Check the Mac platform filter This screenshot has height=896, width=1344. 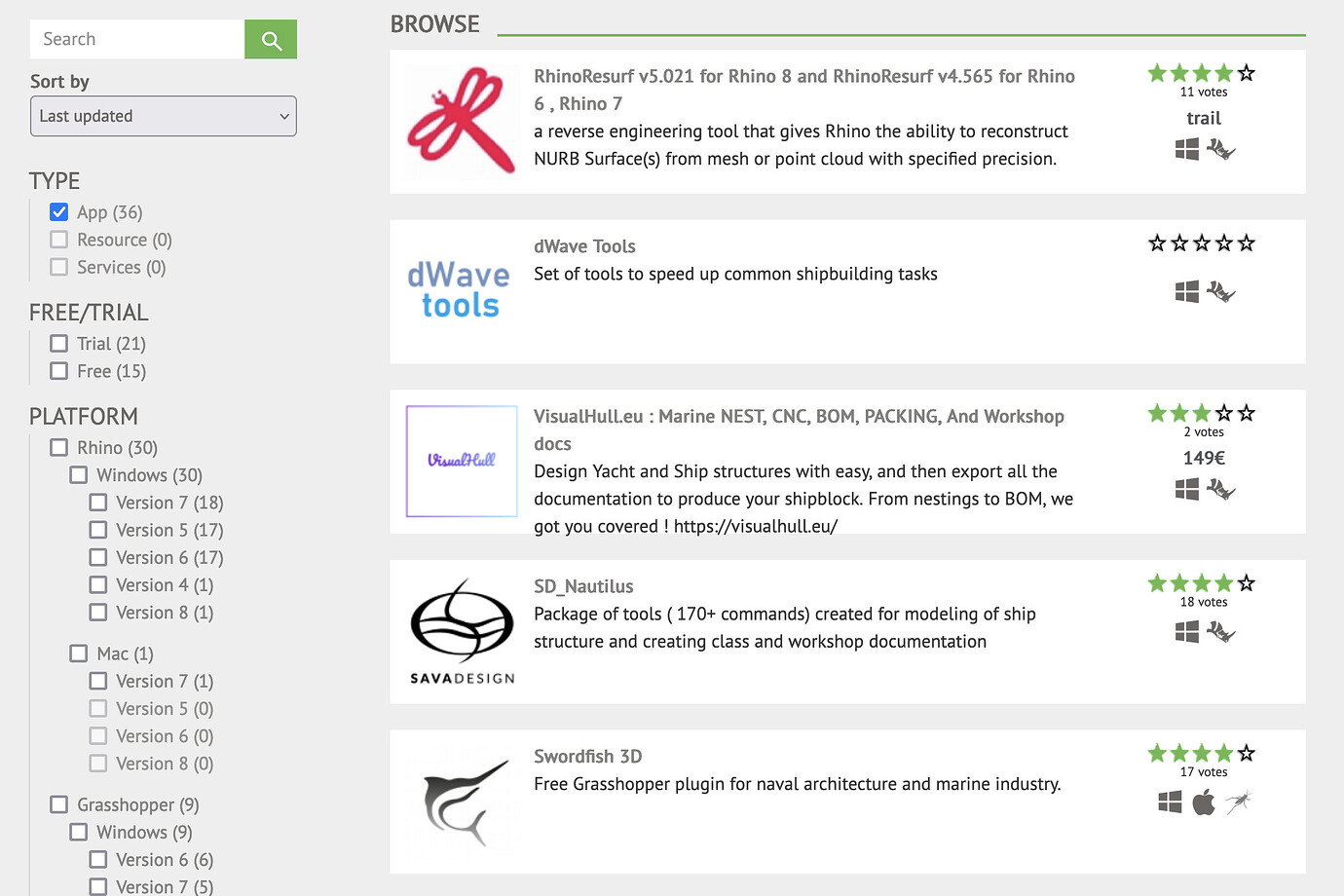[78, 653]
